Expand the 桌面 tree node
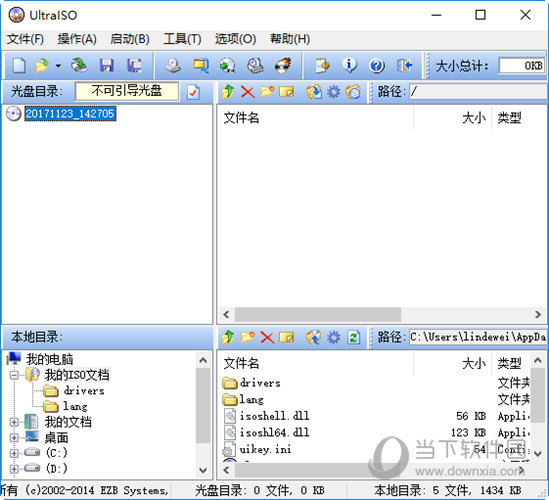 [14, 438]
